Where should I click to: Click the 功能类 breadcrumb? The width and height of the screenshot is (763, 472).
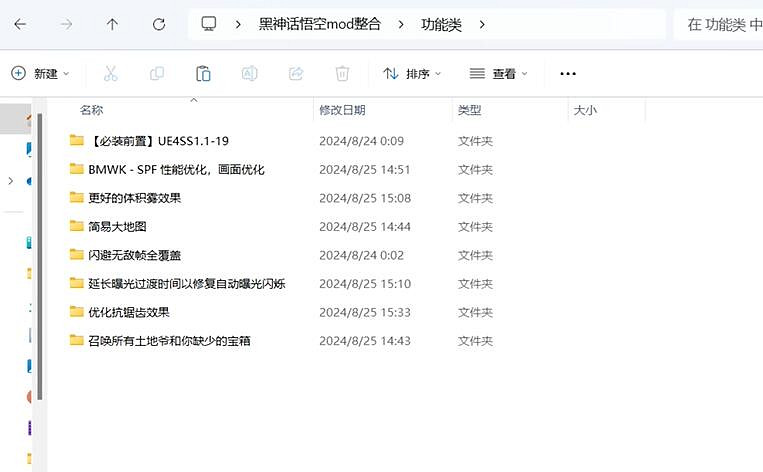(441, 24)
